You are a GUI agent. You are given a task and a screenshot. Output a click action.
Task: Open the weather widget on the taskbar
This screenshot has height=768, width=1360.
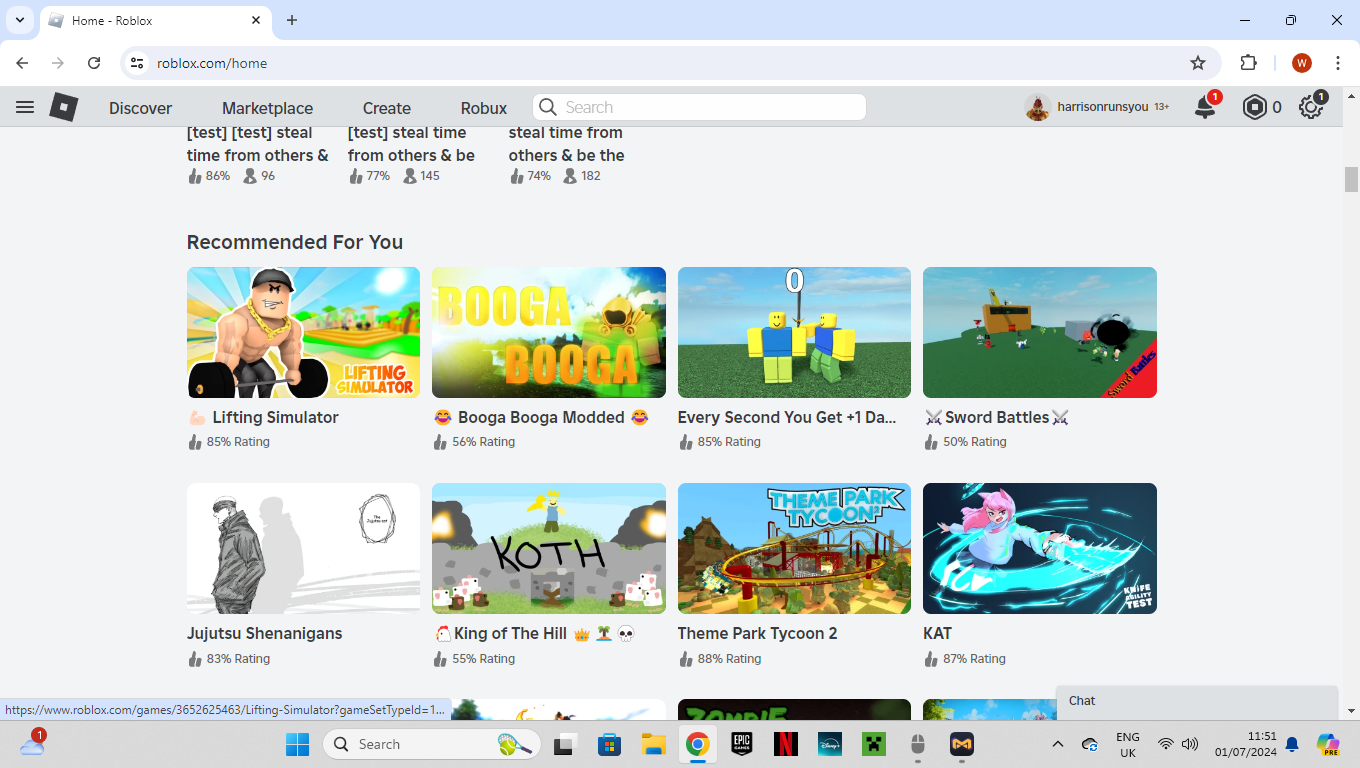pos(32,744)
